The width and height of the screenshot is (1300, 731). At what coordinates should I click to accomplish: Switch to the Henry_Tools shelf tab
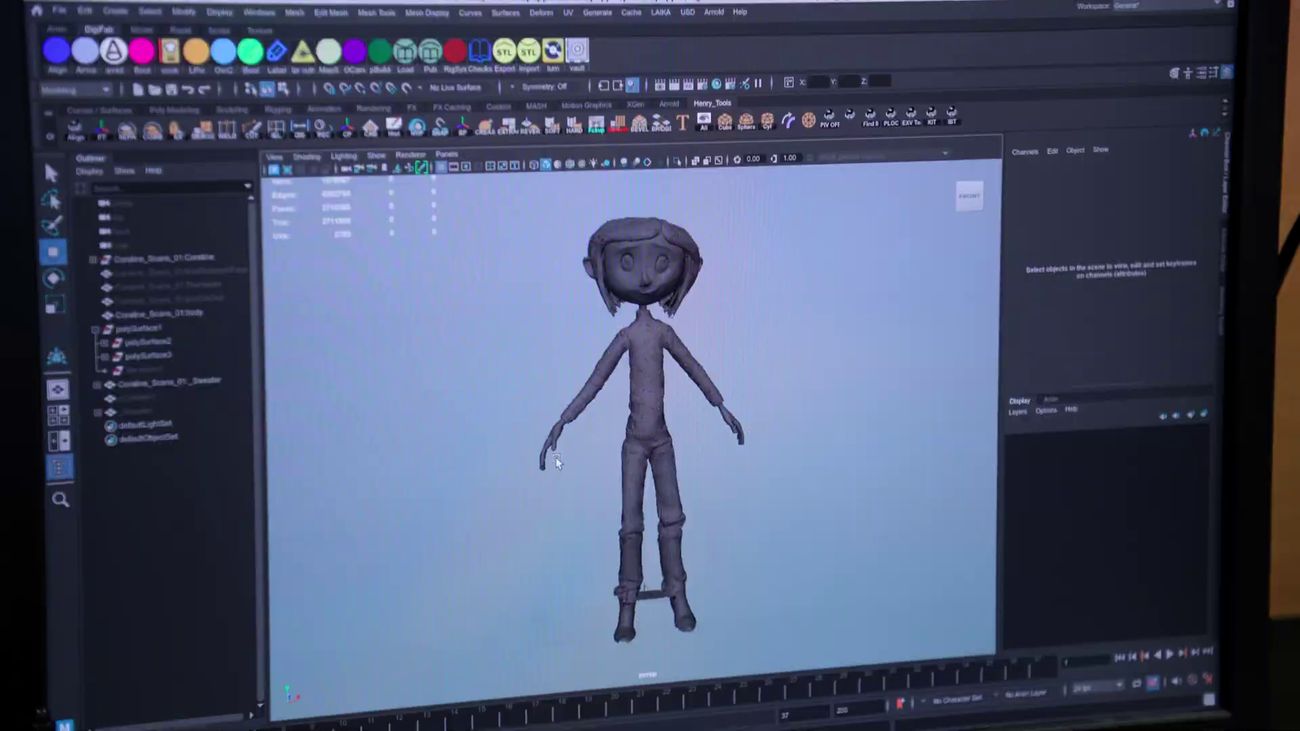(x=712, y=103)
